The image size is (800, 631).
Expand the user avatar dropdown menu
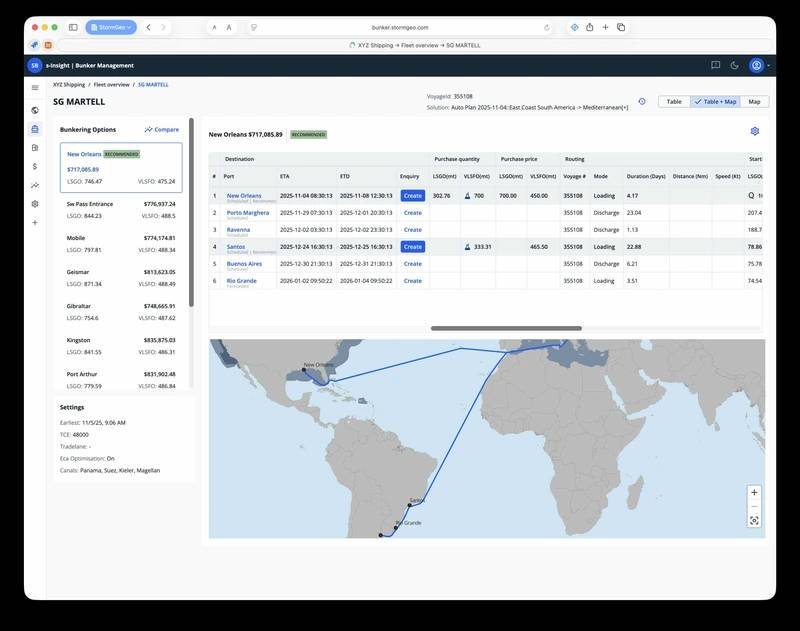(x=756, y=64)
